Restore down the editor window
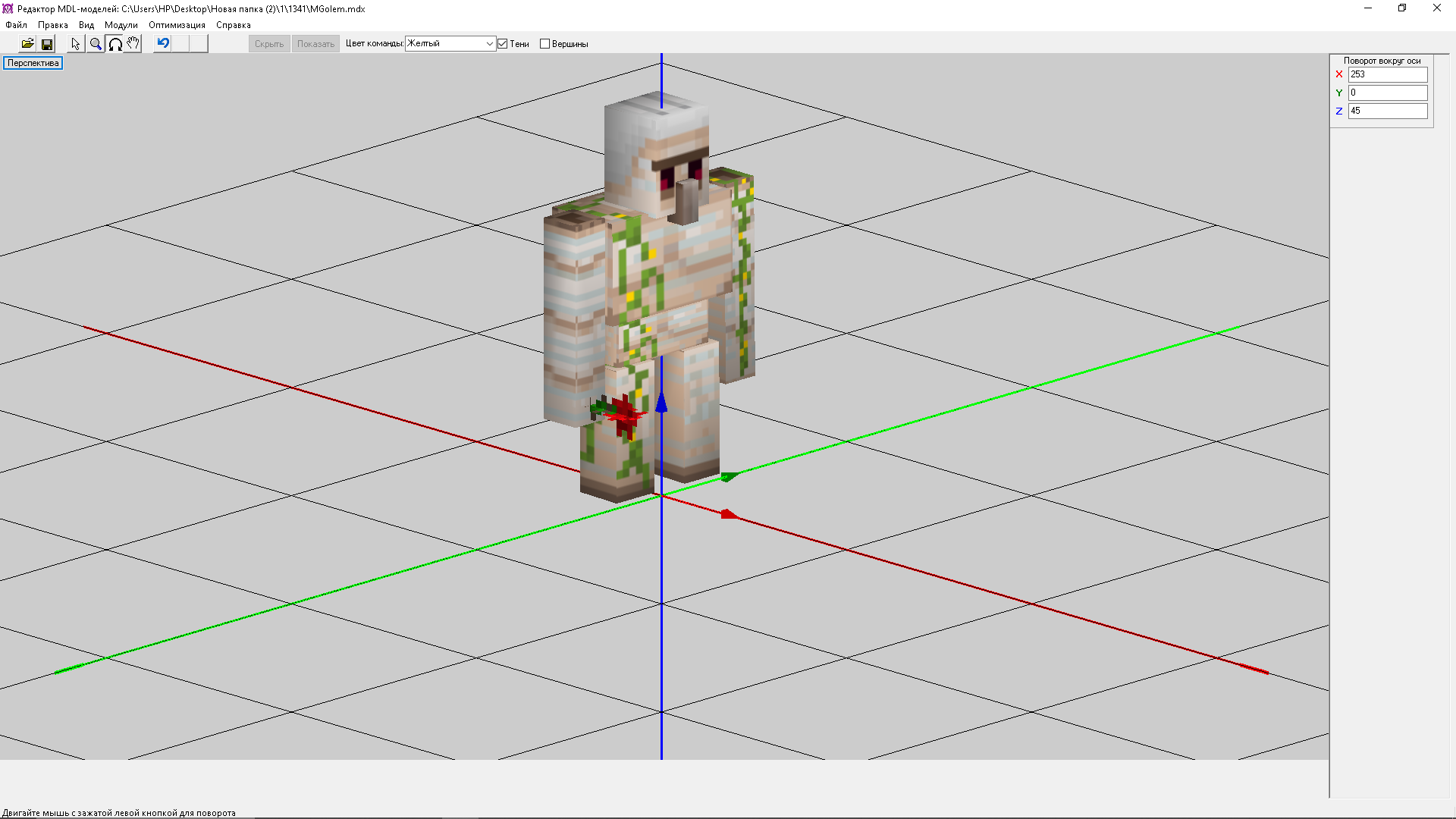 1402,8
